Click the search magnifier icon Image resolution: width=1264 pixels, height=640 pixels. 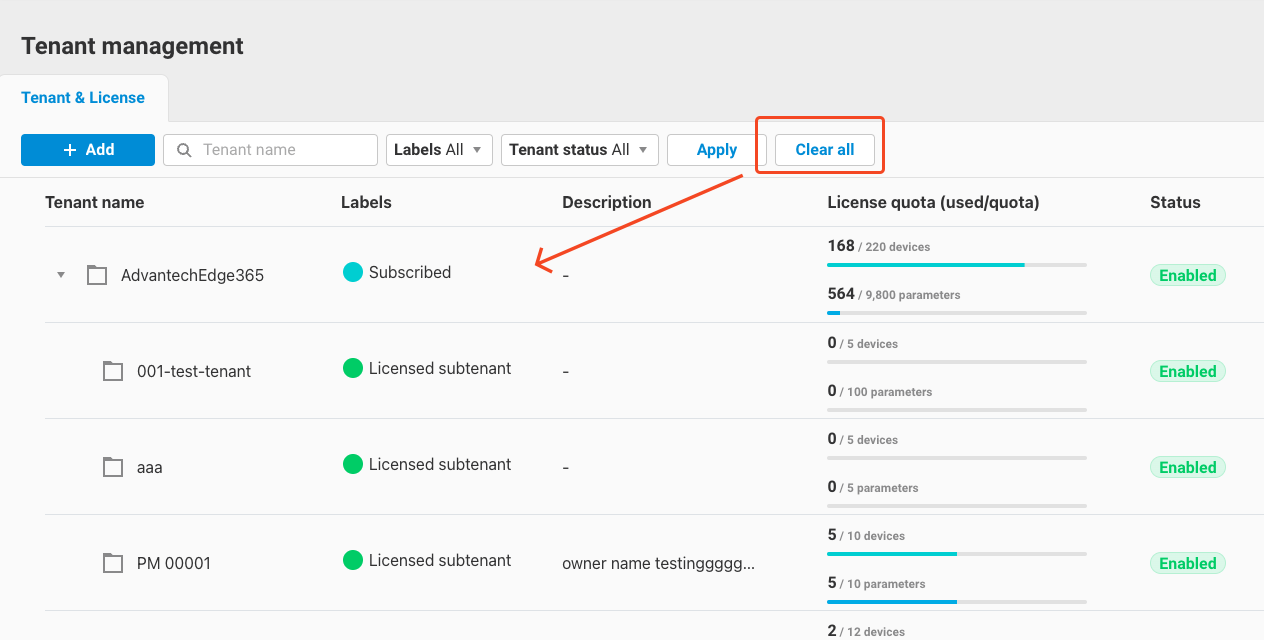click(x=183, y=149)
